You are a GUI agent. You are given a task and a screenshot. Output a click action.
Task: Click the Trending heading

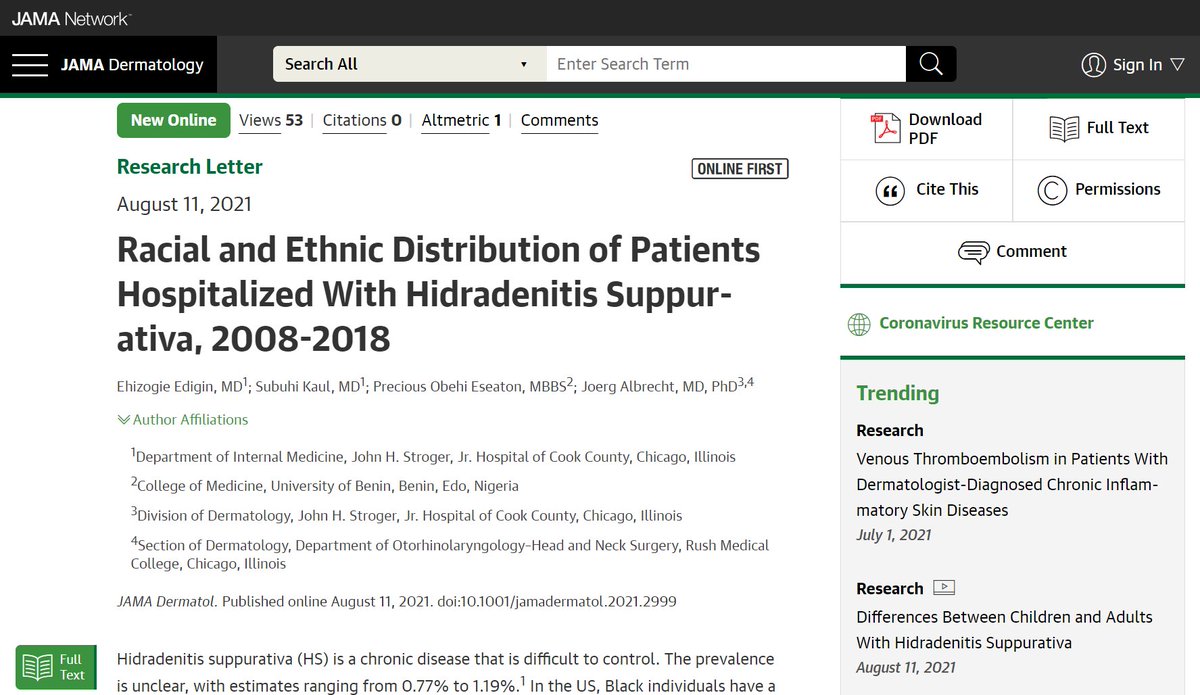tap(898, 393)
